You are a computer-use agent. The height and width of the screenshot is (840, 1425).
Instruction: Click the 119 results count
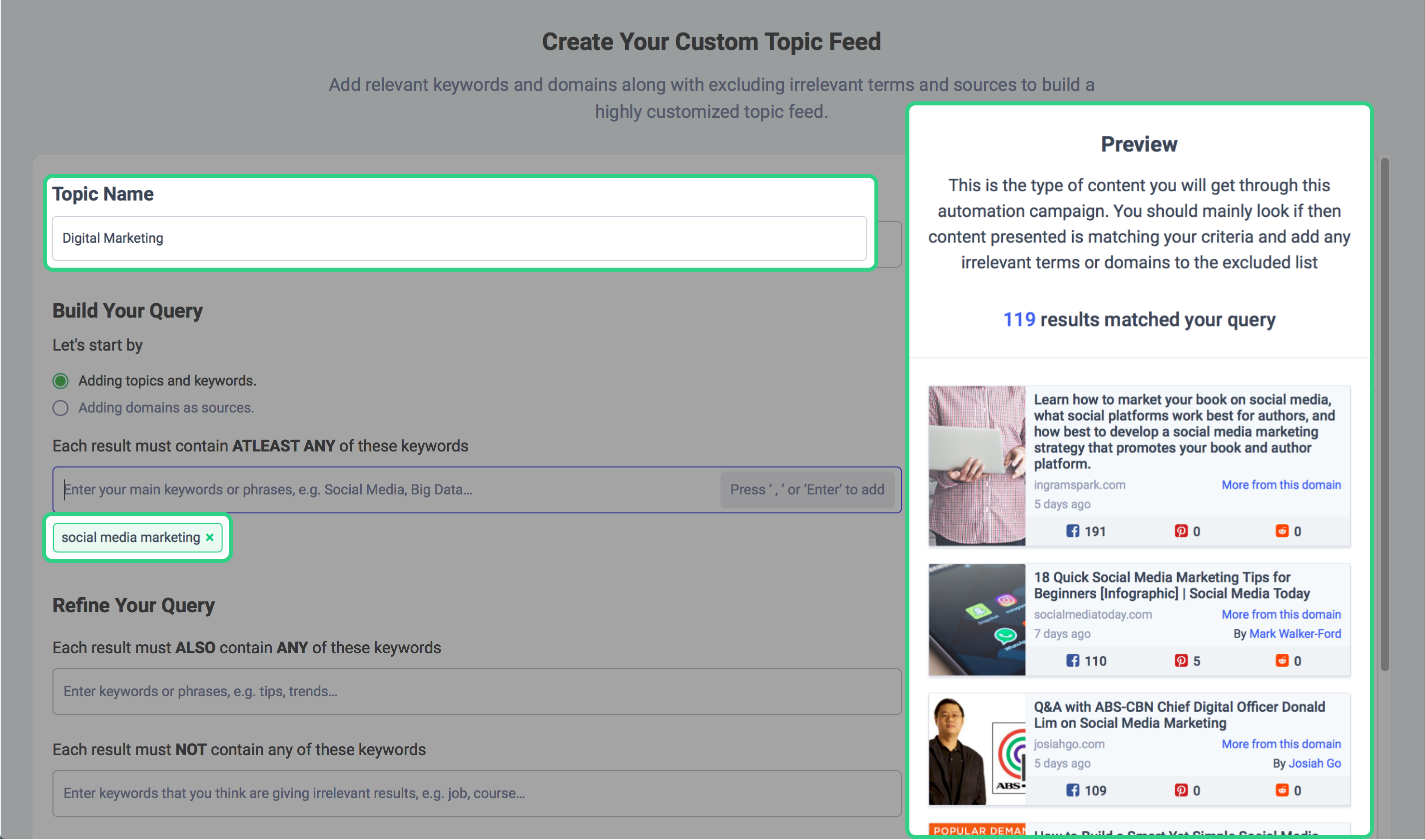1019,320
